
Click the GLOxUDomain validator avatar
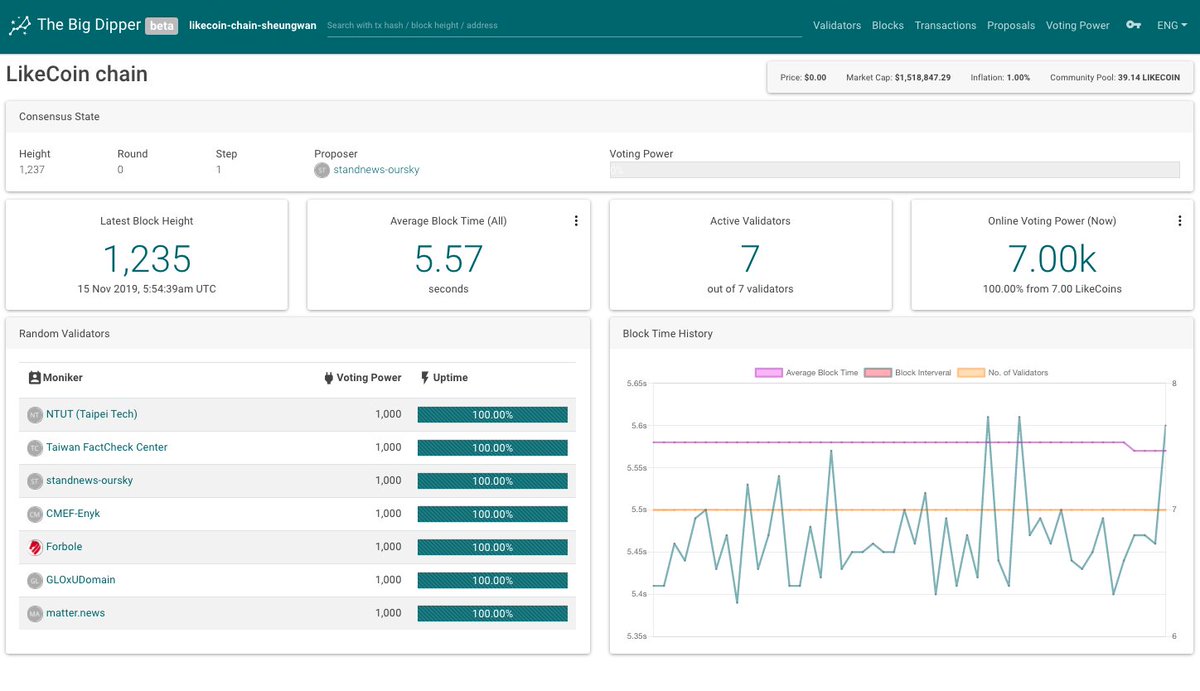35,580
